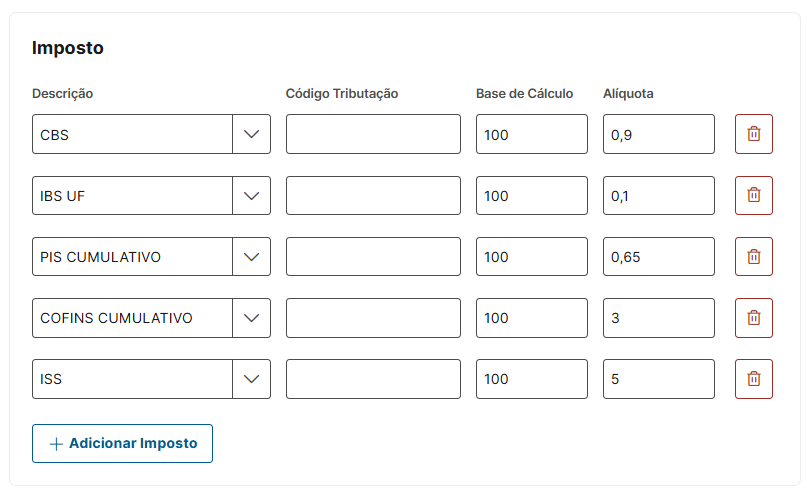This screenshot has width=807, height=491.
Task: Expand the COFINS CUMULATIVO dropdown
Action: pos(251,318)
